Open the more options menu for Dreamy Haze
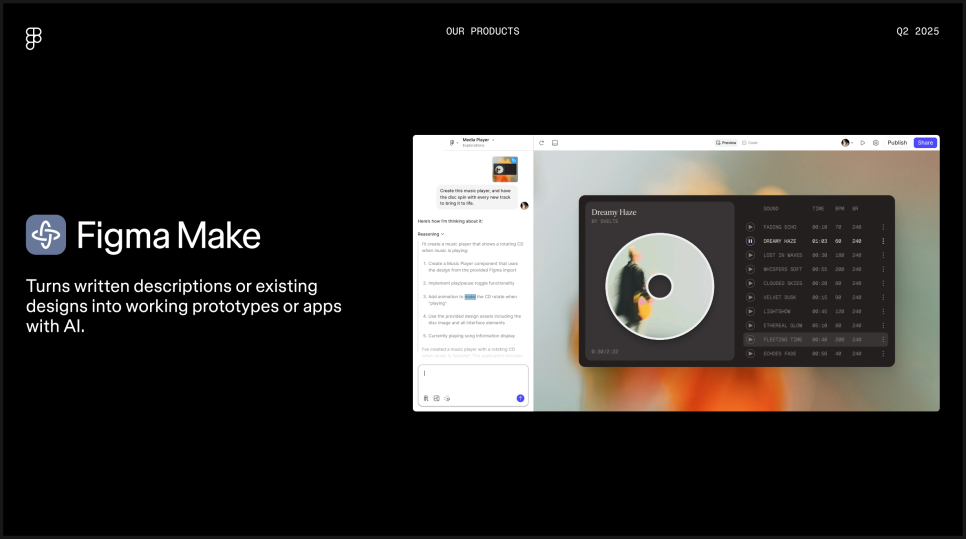The width and height of the screenshot is (966, 539). click(883, 241)
